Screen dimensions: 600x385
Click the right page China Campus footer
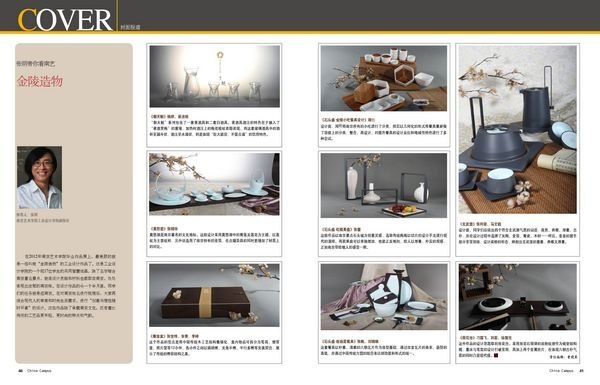point(566,371)
